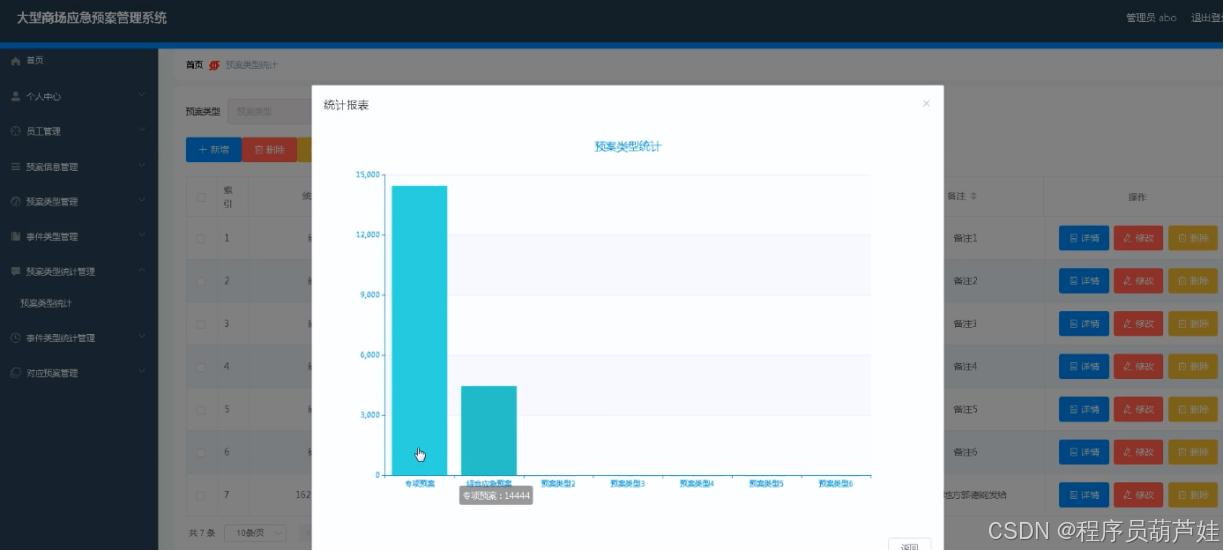Click 修改 for the 备注5 row
This screenshot has height=551, width=1224.
[1138, 410]
